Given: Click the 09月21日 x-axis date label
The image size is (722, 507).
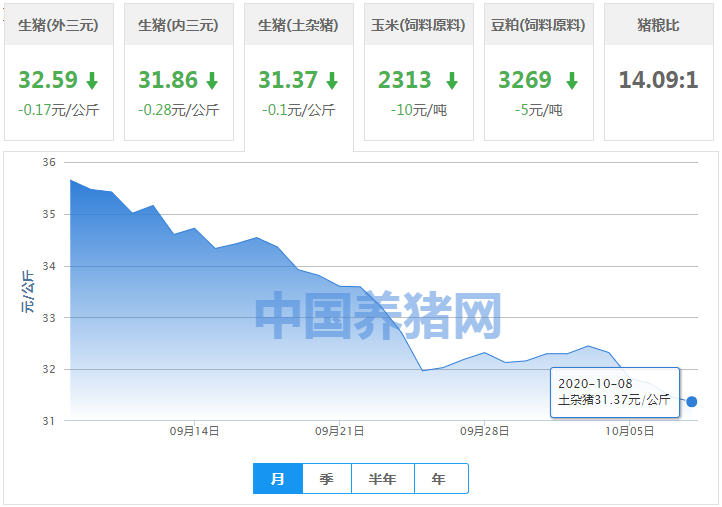Looking at the screenshot, I should point(340,431).
